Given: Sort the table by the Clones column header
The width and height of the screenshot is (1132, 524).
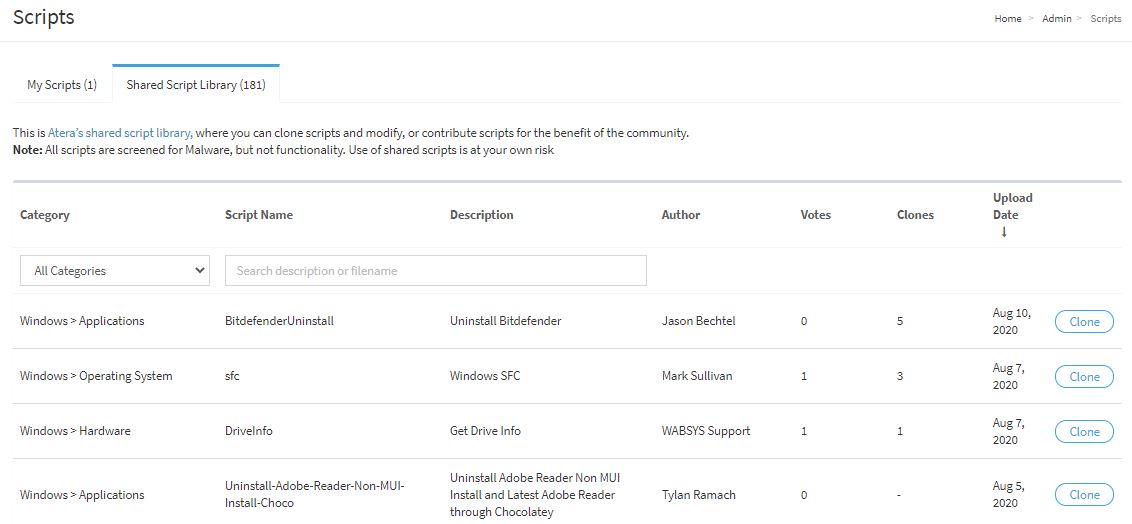Looking at the screenshot, I should click(915, 215).
